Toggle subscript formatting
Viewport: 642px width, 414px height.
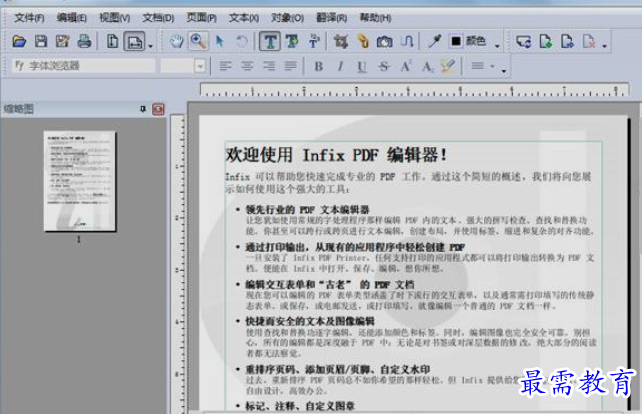click(x=427, y=66)
